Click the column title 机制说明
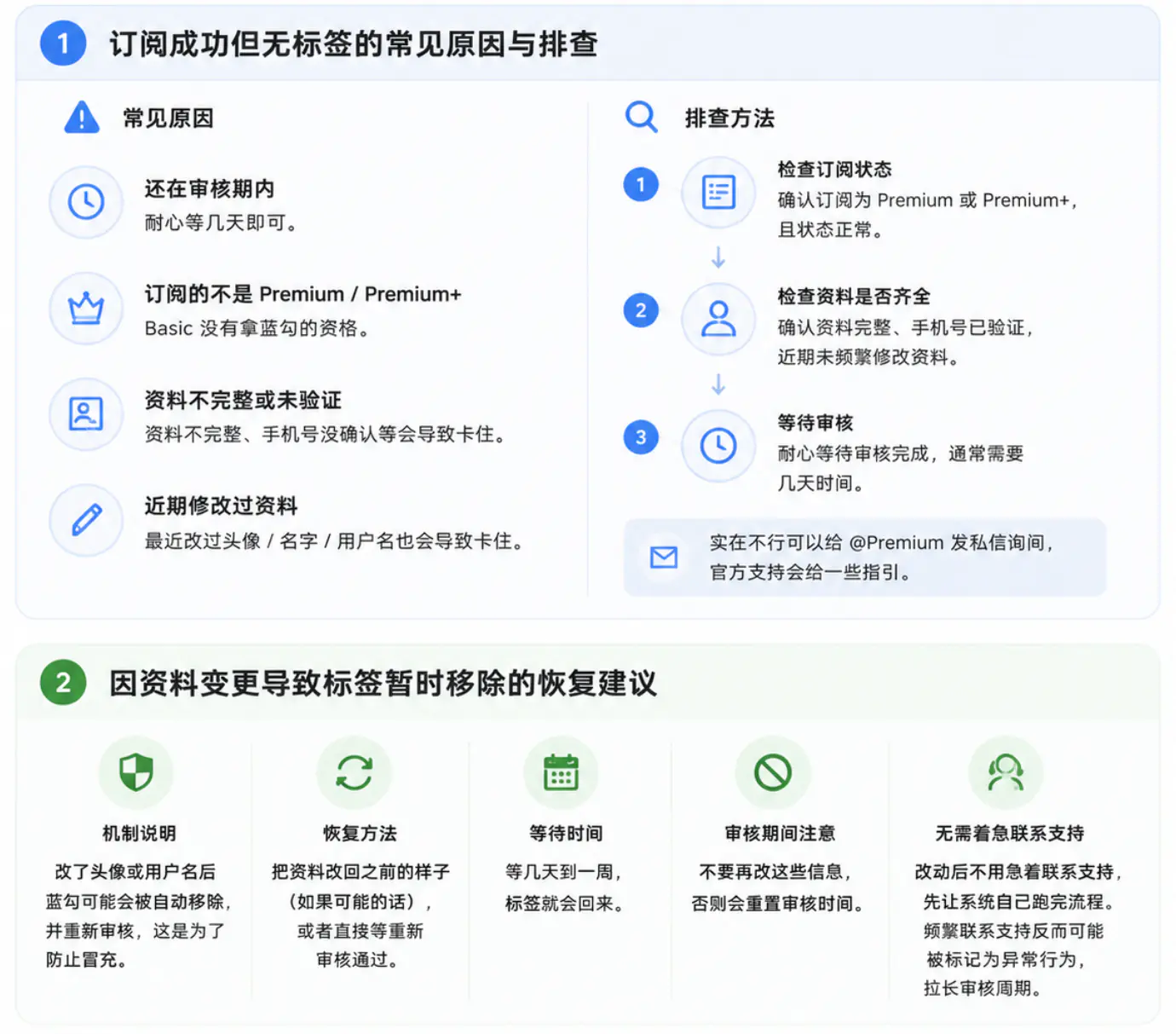The width and height of the screenshot is (1176, 1034). tap(139, 833)
